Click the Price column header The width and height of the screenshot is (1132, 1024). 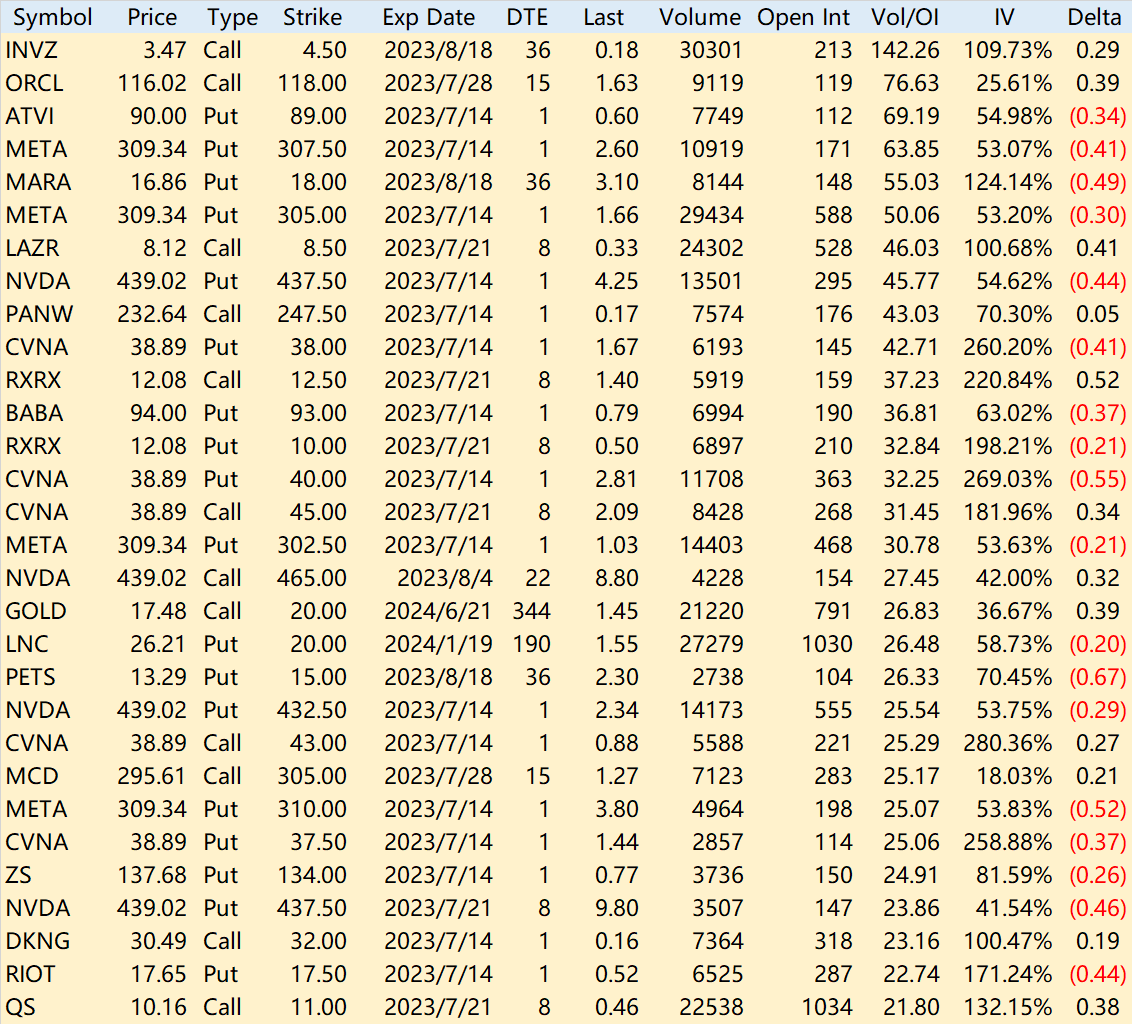pos(152,17)
